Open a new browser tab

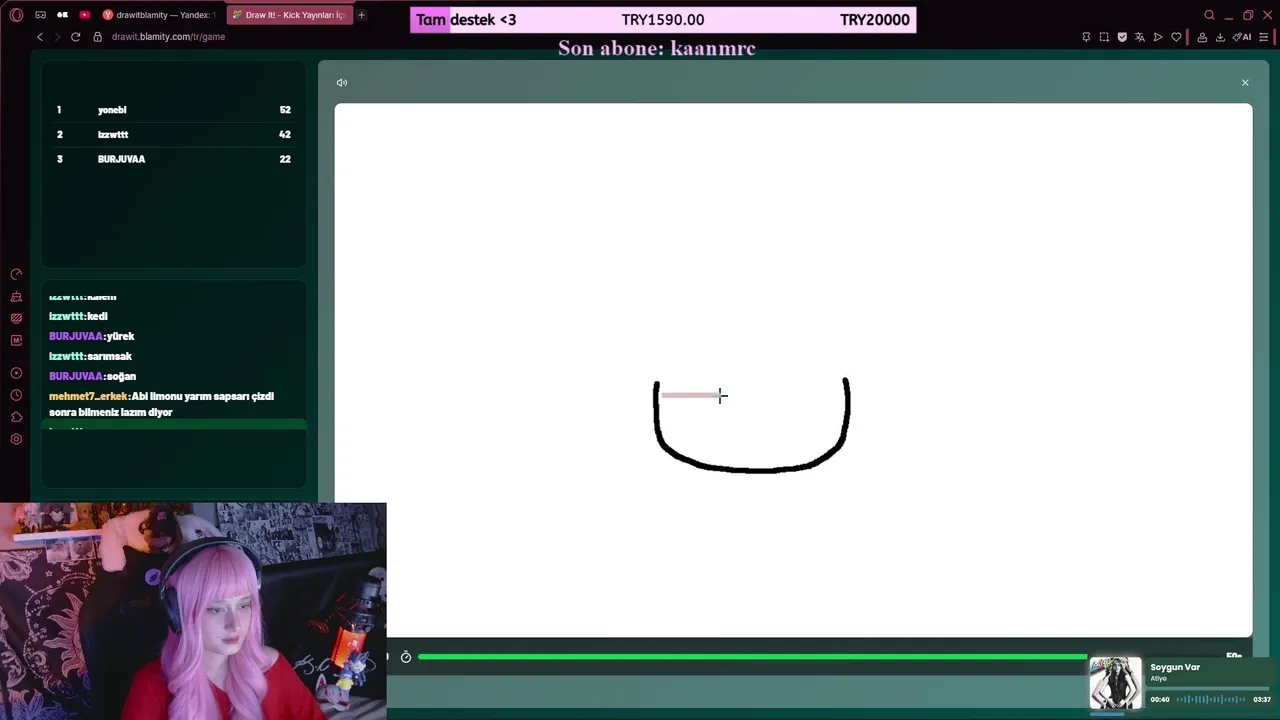tap(361, 15)
